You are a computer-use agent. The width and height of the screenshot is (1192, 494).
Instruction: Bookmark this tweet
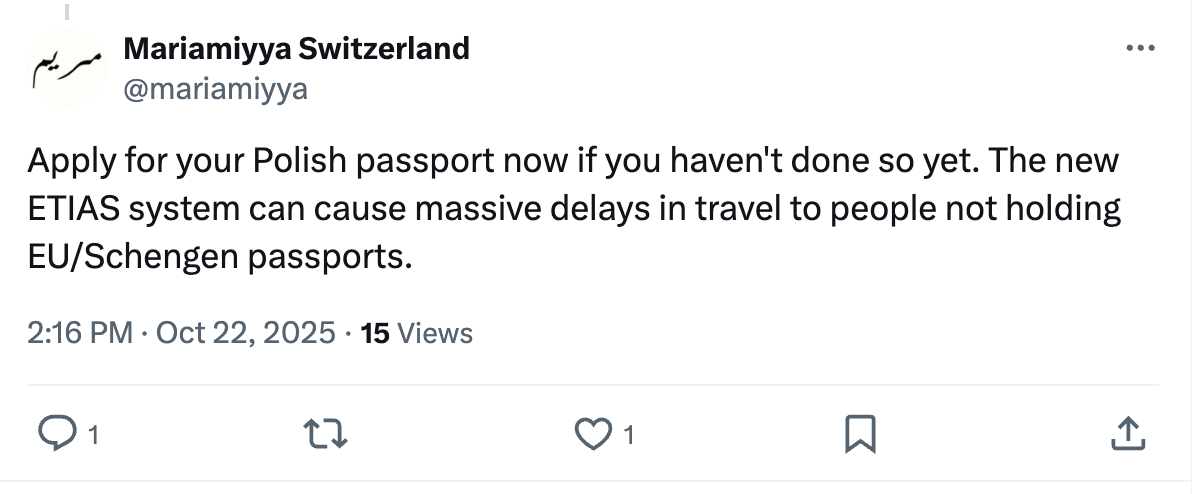coord(860,433)
